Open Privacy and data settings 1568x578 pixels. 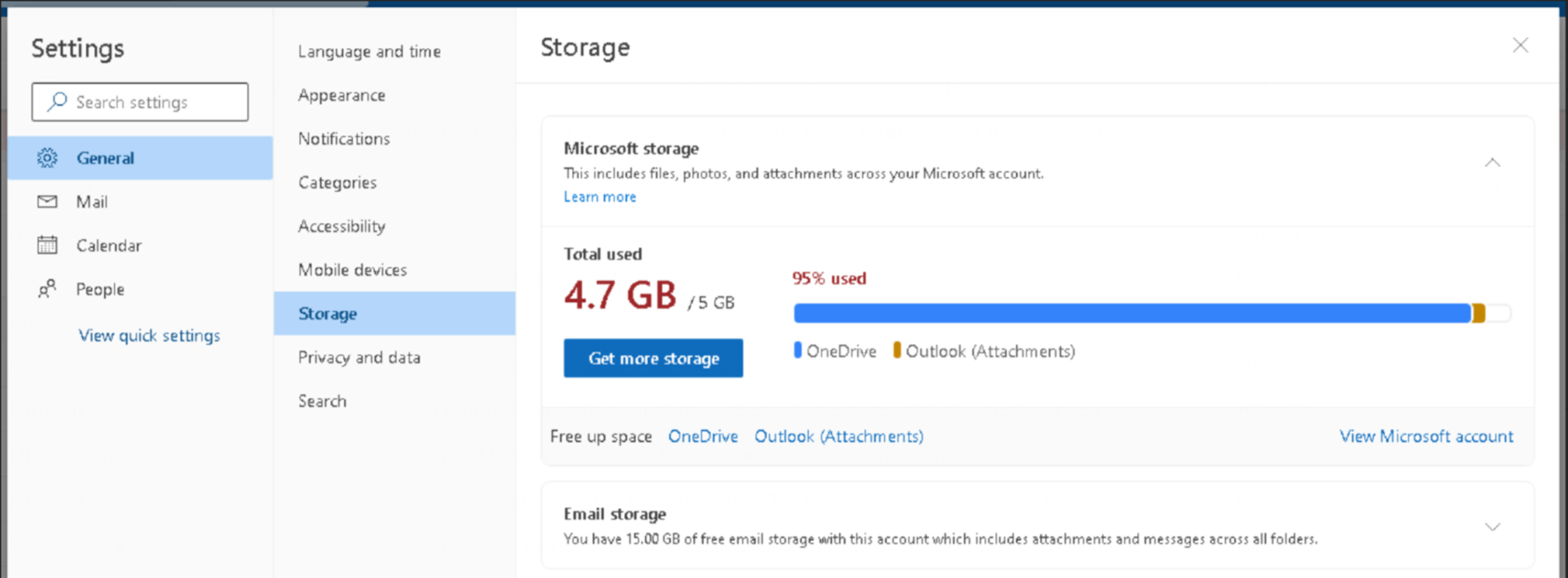[359, 357]
